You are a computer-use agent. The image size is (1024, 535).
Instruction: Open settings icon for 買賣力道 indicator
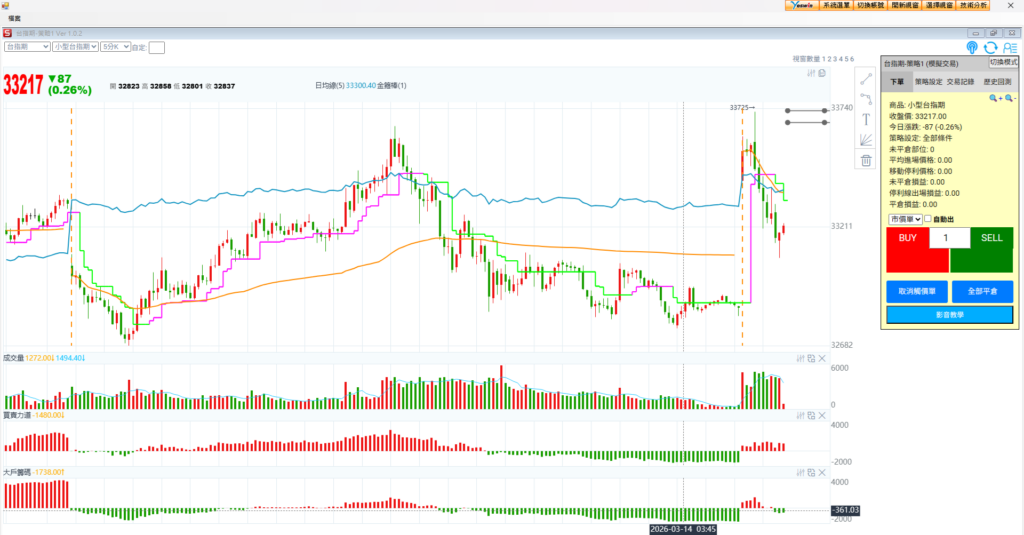800,415
